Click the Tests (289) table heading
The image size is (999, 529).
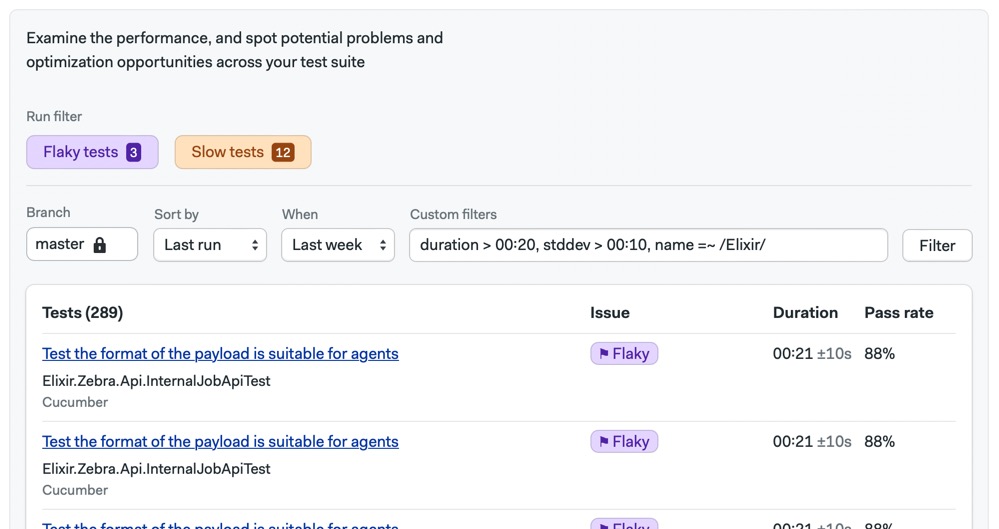82,312
